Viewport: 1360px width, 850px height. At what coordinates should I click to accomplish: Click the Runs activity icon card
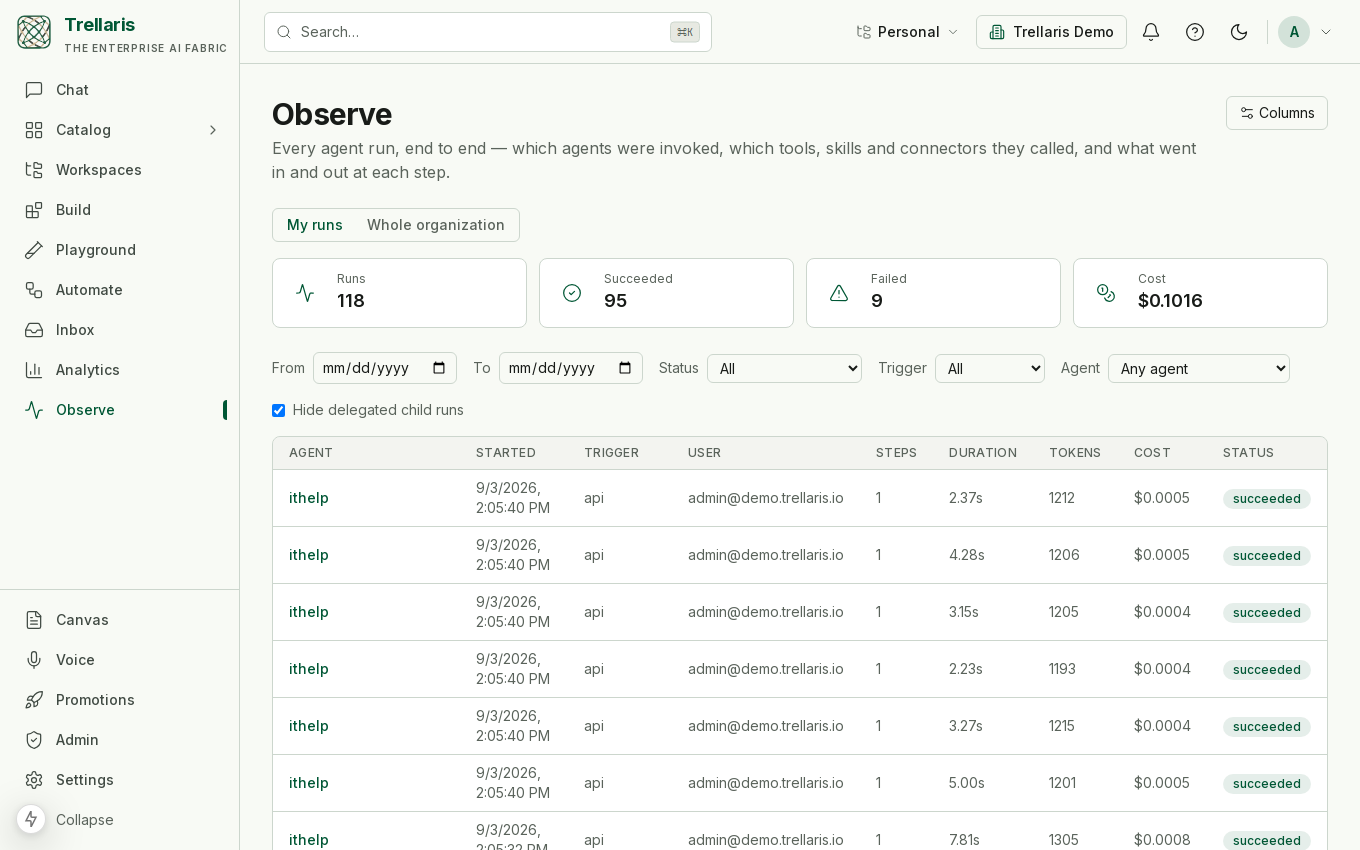[305, 293]
